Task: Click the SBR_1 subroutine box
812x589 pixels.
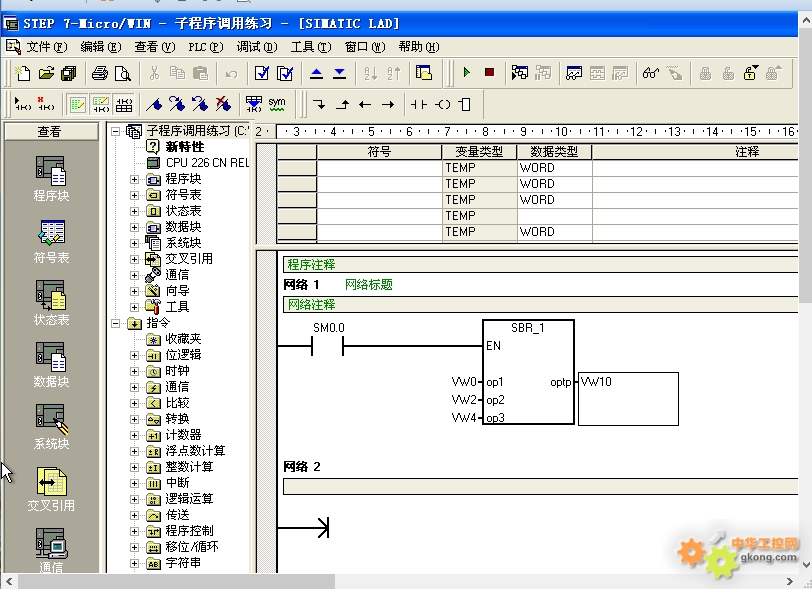Action: click(528, 372)
